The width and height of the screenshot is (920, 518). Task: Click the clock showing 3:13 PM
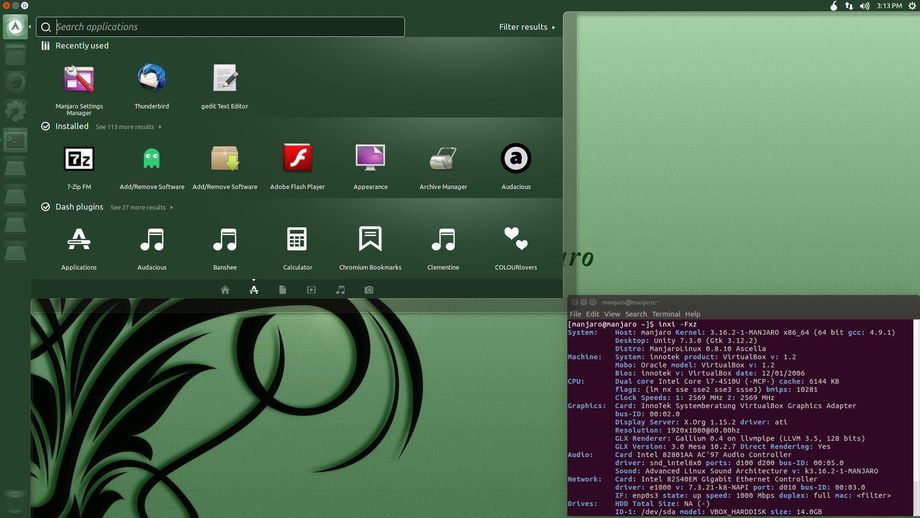tap(889, 6)
